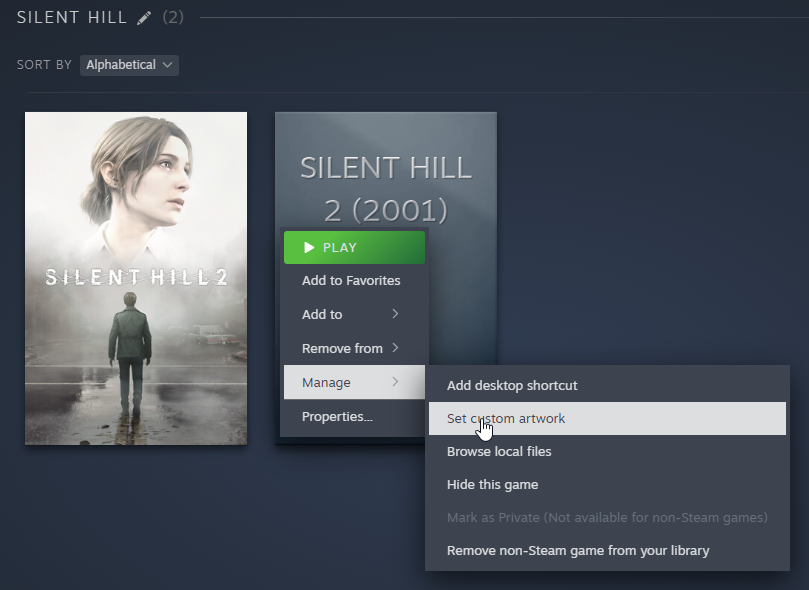Open Properties... from context menu

(354, 416)
